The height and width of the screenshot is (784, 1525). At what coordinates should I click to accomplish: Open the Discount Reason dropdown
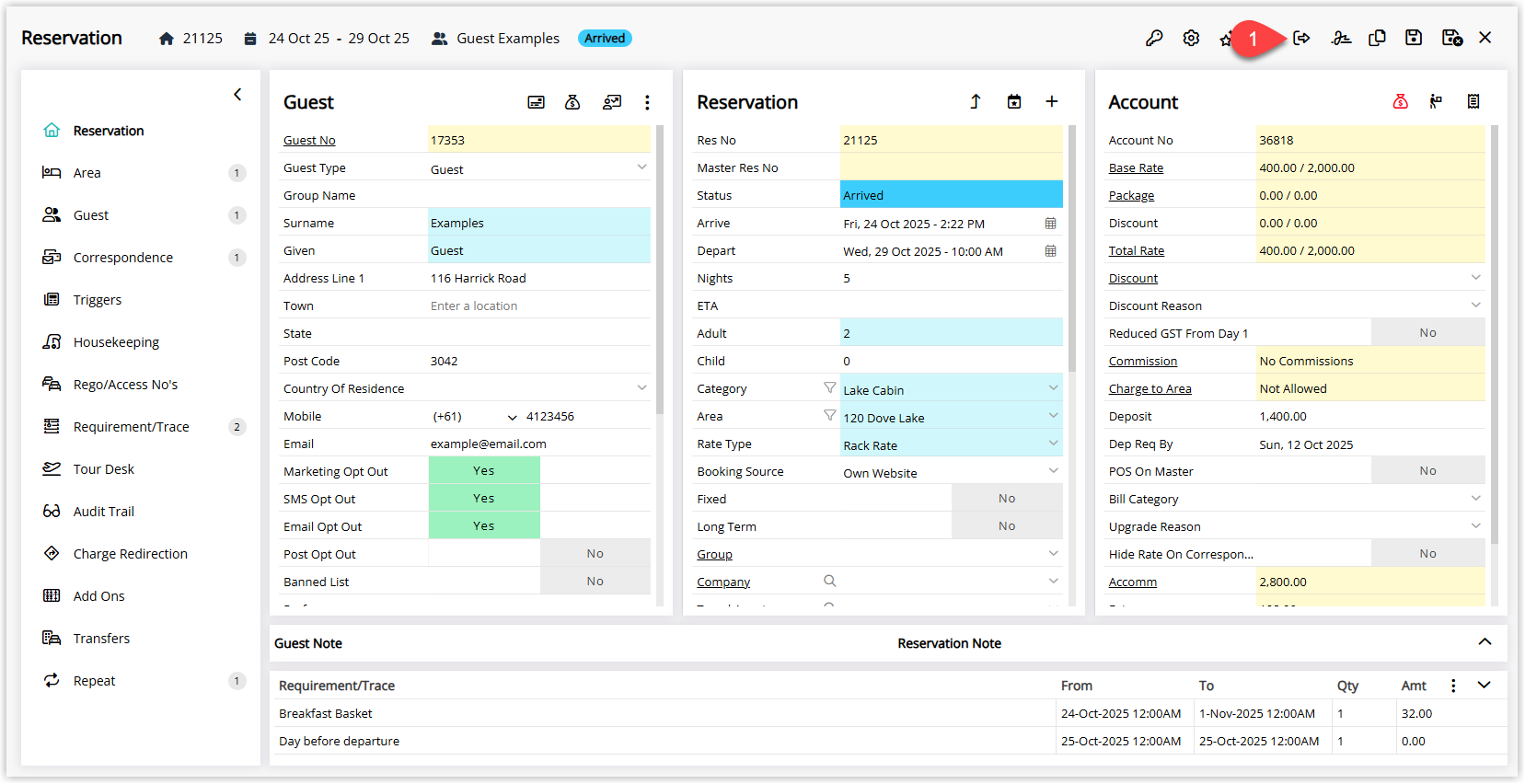(1475, 306)
